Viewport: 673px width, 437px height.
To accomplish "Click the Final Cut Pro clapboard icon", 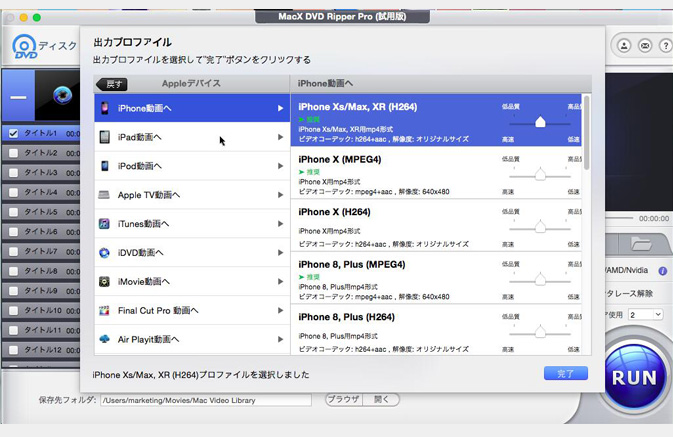I will 104,310.
